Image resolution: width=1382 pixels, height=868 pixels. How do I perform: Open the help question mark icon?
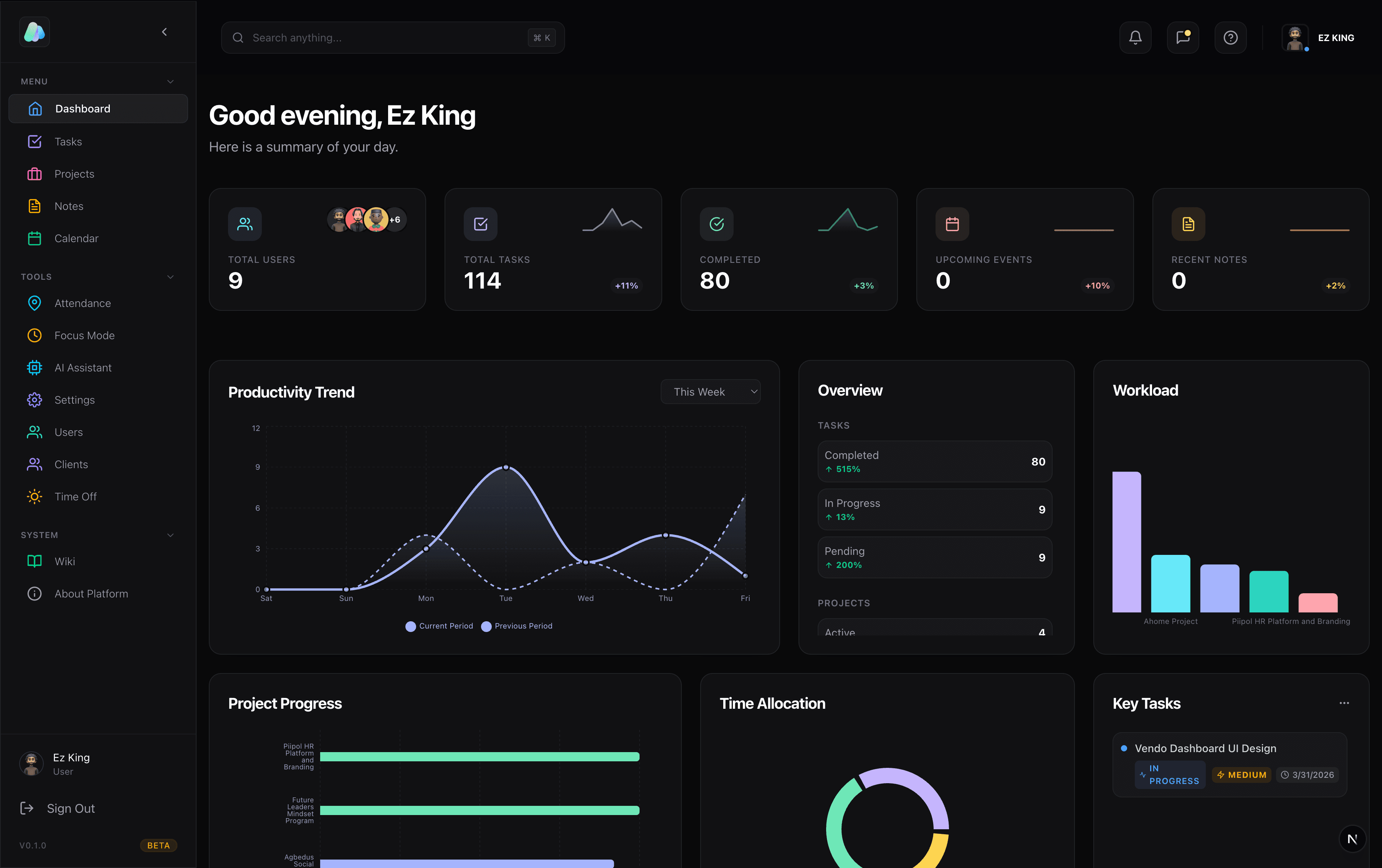tap(1230, 38)
